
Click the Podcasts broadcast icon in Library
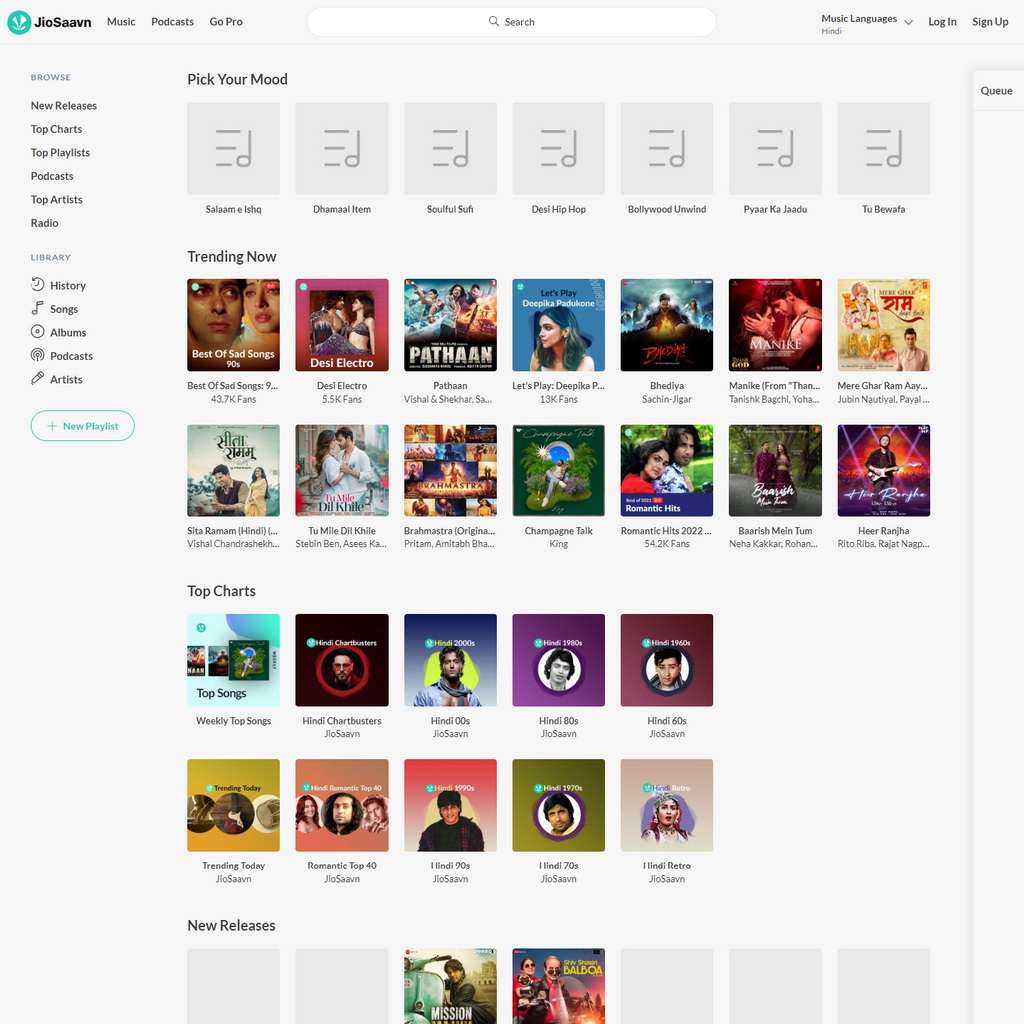pyautogui.click(x=38, y=355)
